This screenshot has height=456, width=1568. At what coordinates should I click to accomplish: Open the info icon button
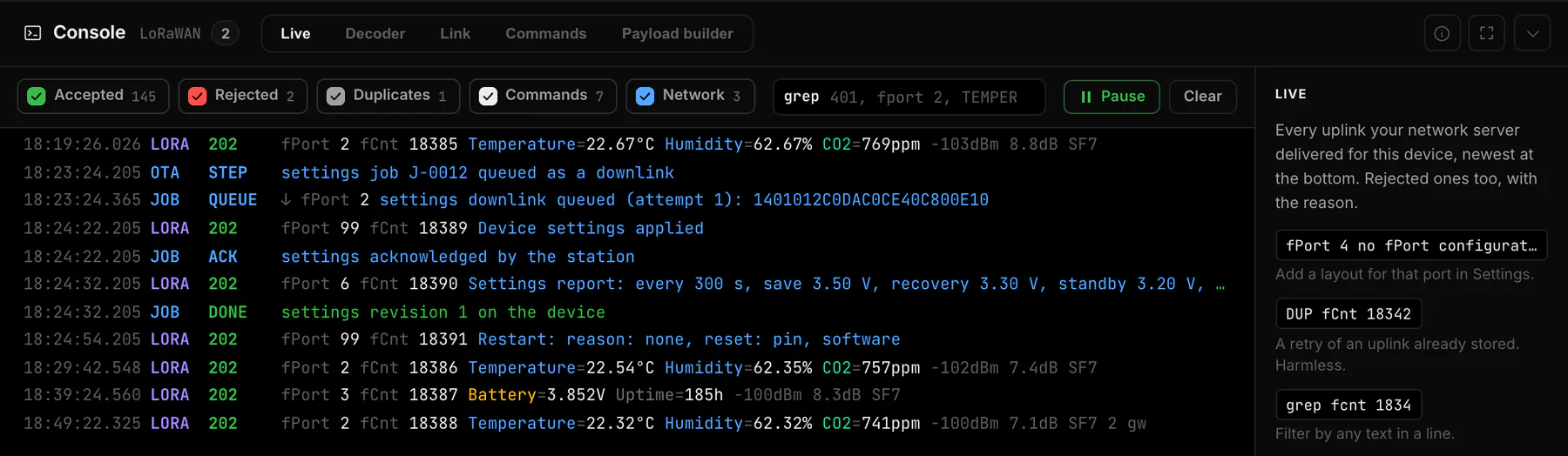1442,33
